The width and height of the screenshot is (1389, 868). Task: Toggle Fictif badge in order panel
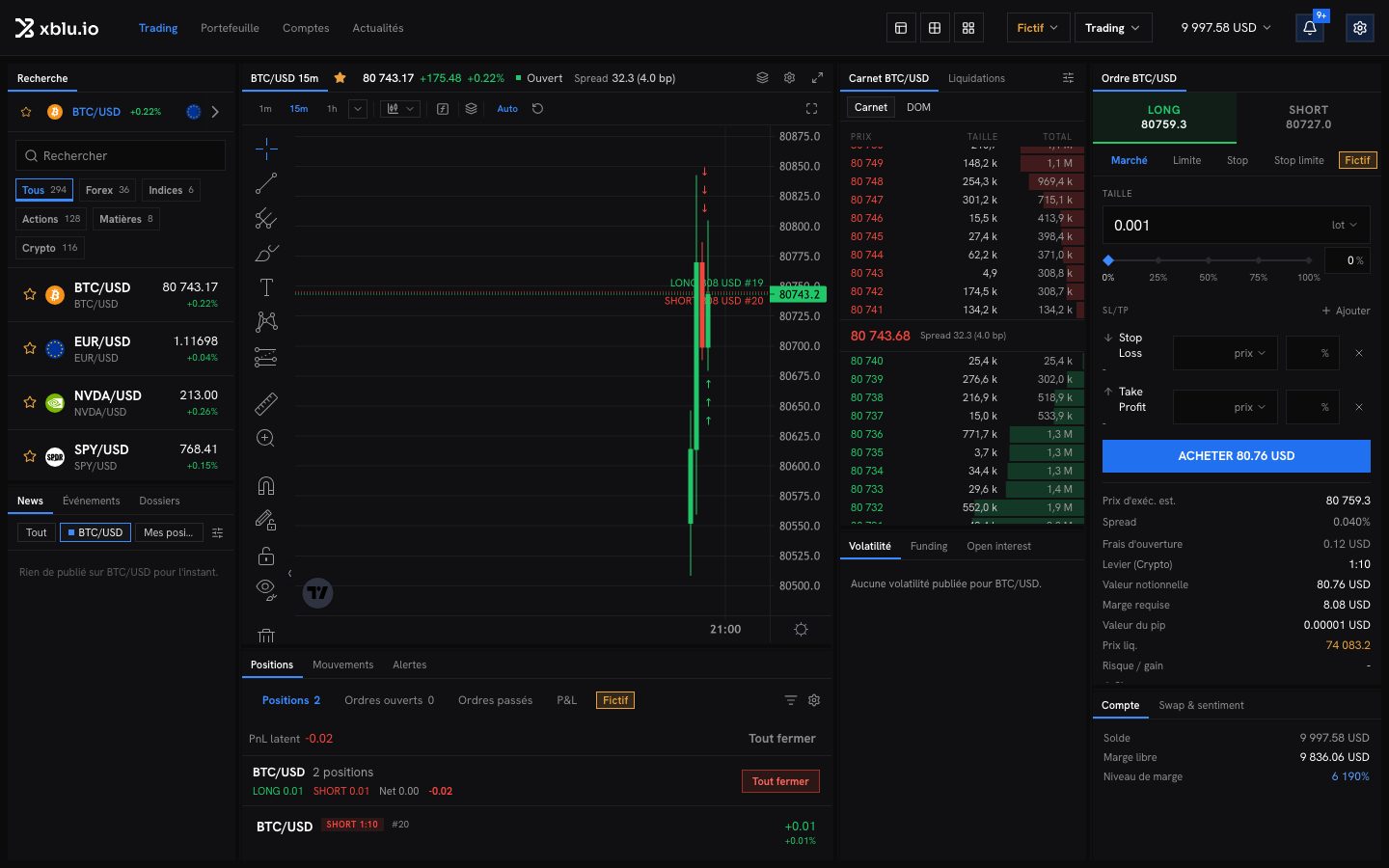coord(1357,160)
